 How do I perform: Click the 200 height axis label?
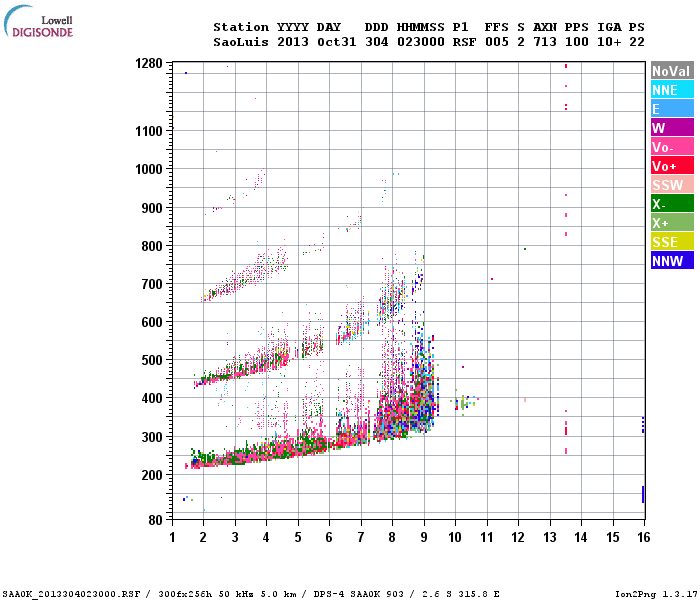(152, 475)
